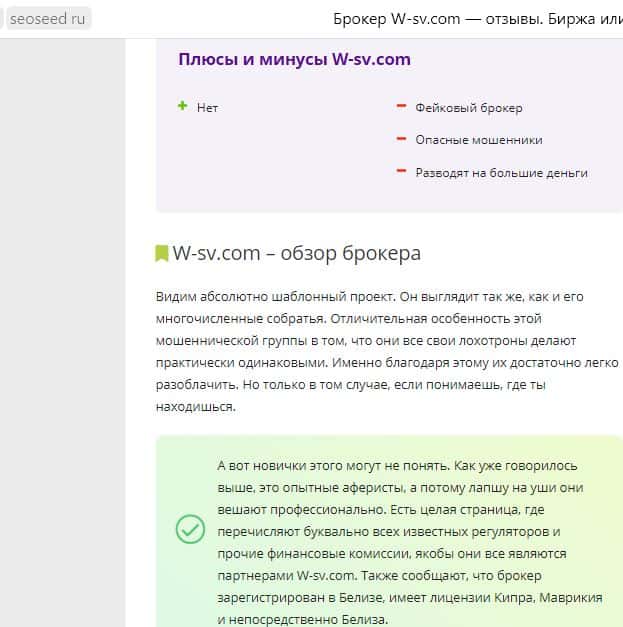Click line 'и непосредственно Белиза.'
The width and height of the screenshot is (623, 627).
pyautogui.click(x=303, y=620)
